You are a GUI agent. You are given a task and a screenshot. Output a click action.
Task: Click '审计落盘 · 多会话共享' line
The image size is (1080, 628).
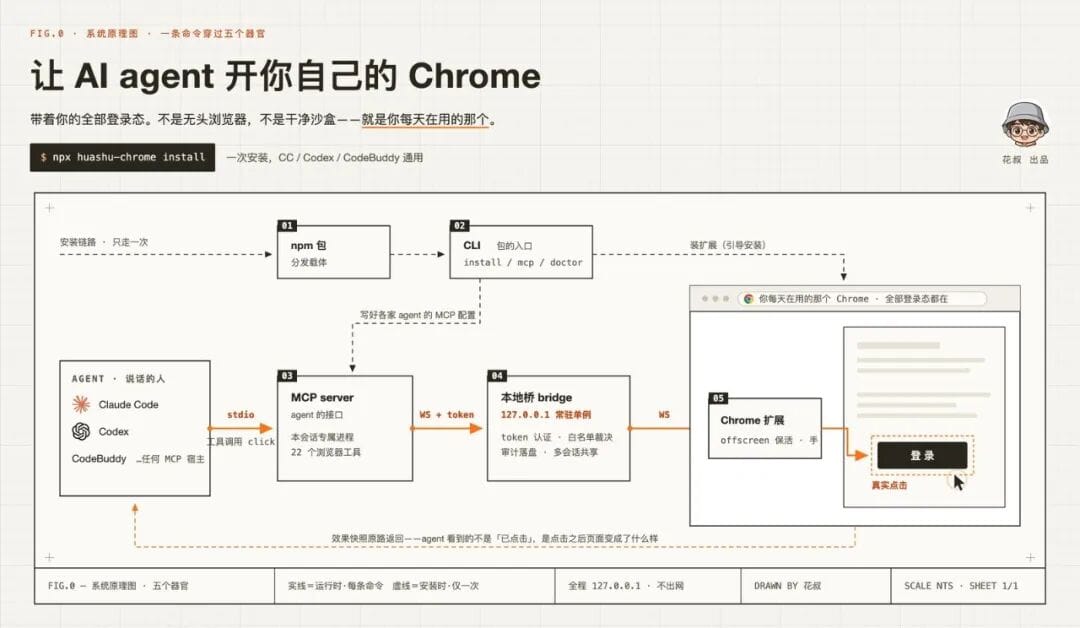[x=549, y=452]
